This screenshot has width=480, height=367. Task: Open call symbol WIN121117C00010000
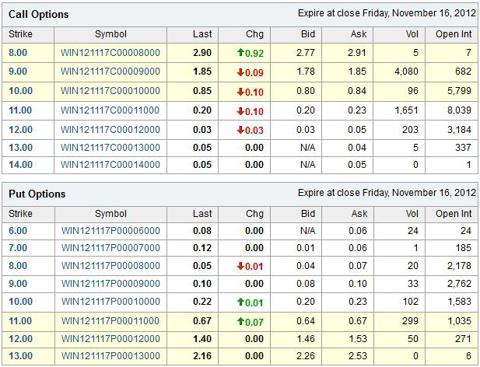(110, 91)
